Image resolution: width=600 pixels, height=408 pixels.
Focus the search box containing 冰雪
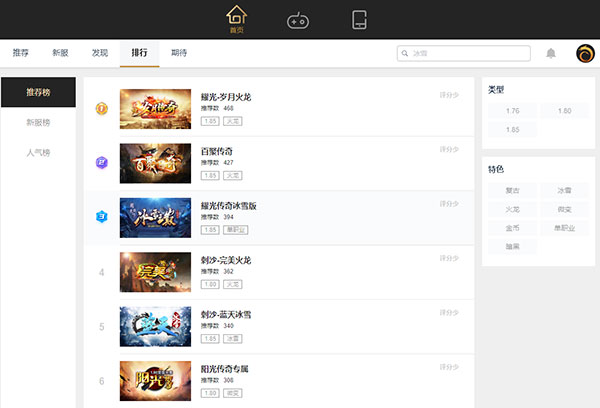[463, 53]
